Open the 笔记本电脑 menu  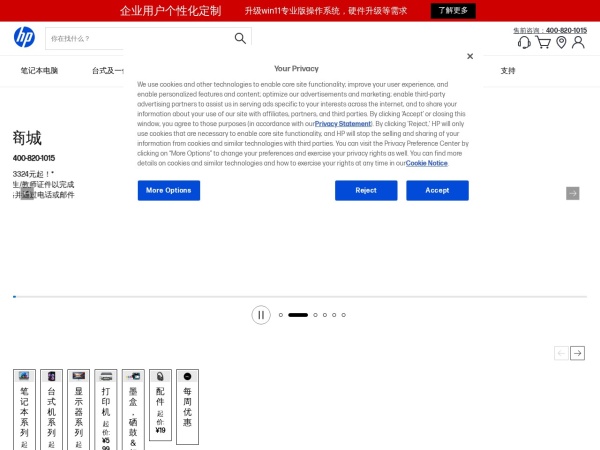click(x=39, y=71)
